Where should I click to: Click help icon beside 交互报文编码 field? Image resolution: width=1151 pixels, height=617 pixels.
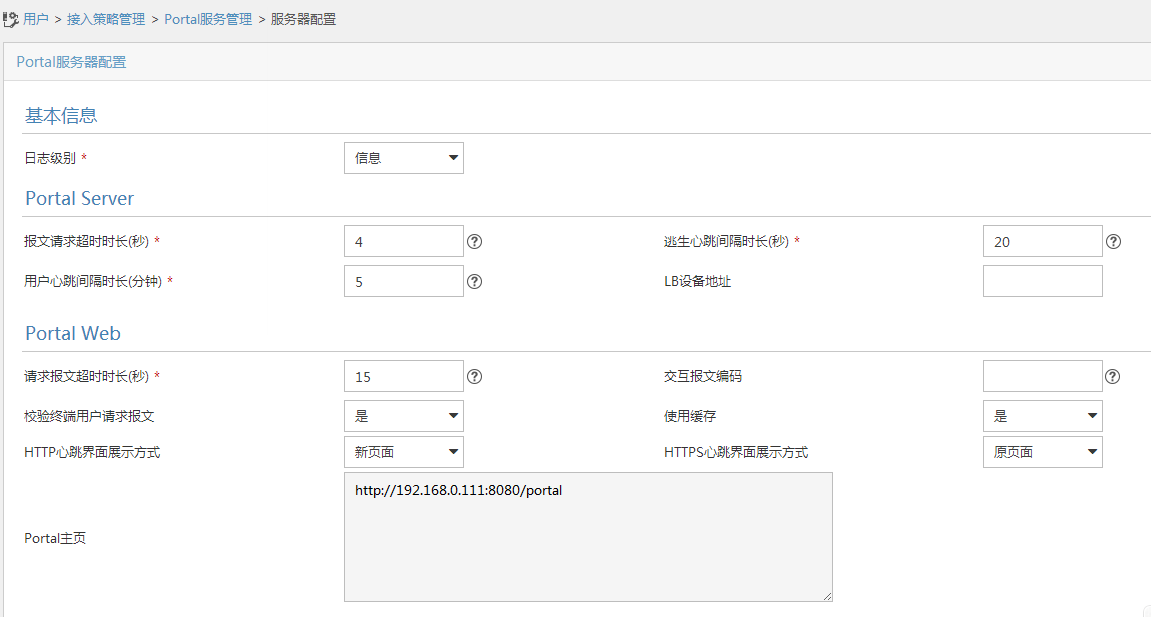coord(1113,377)
